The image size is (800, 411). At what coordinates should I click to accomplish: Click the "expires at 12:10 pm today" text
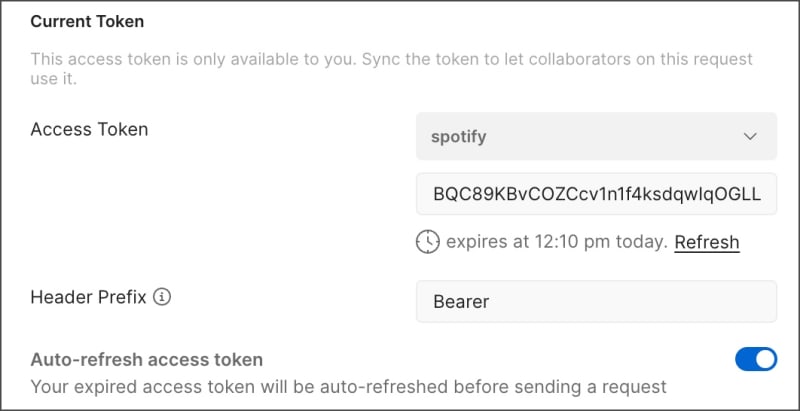click(556, 242)
